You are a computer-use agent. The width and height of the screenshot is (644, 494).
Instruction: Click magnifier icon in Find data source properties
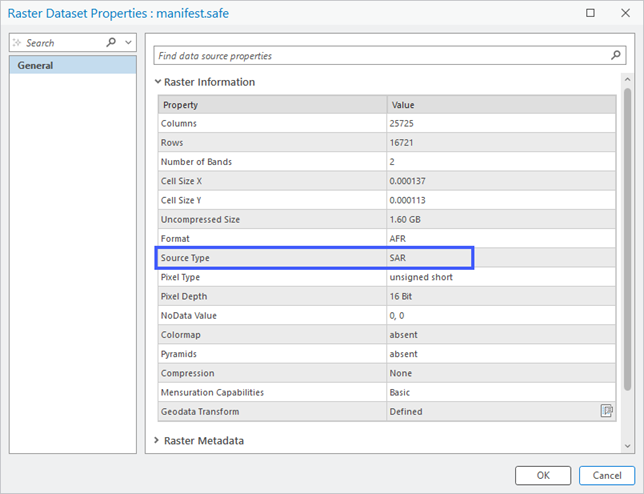coord(616,56)
